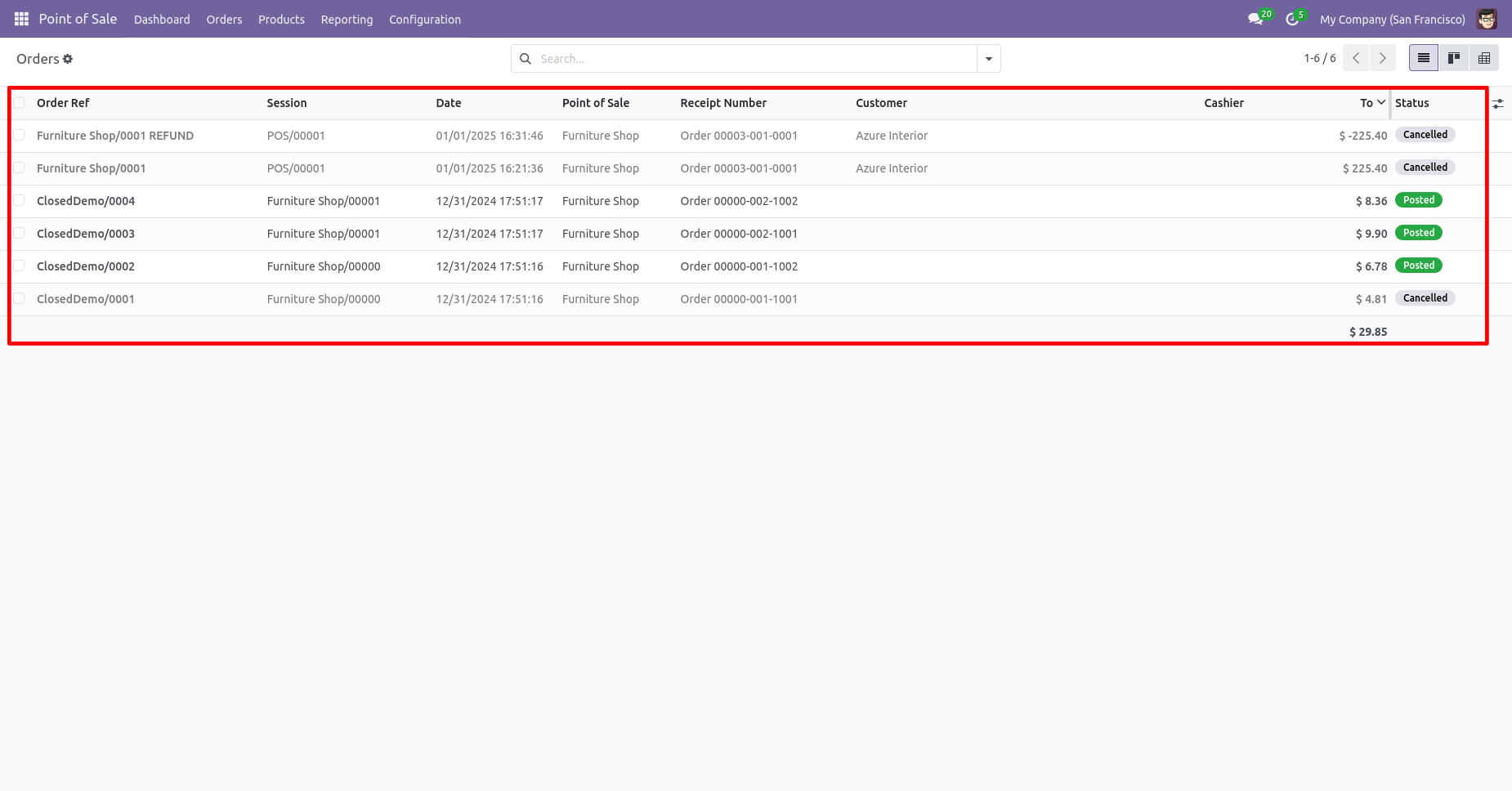Switch to list view

(x=1424, y=58)
